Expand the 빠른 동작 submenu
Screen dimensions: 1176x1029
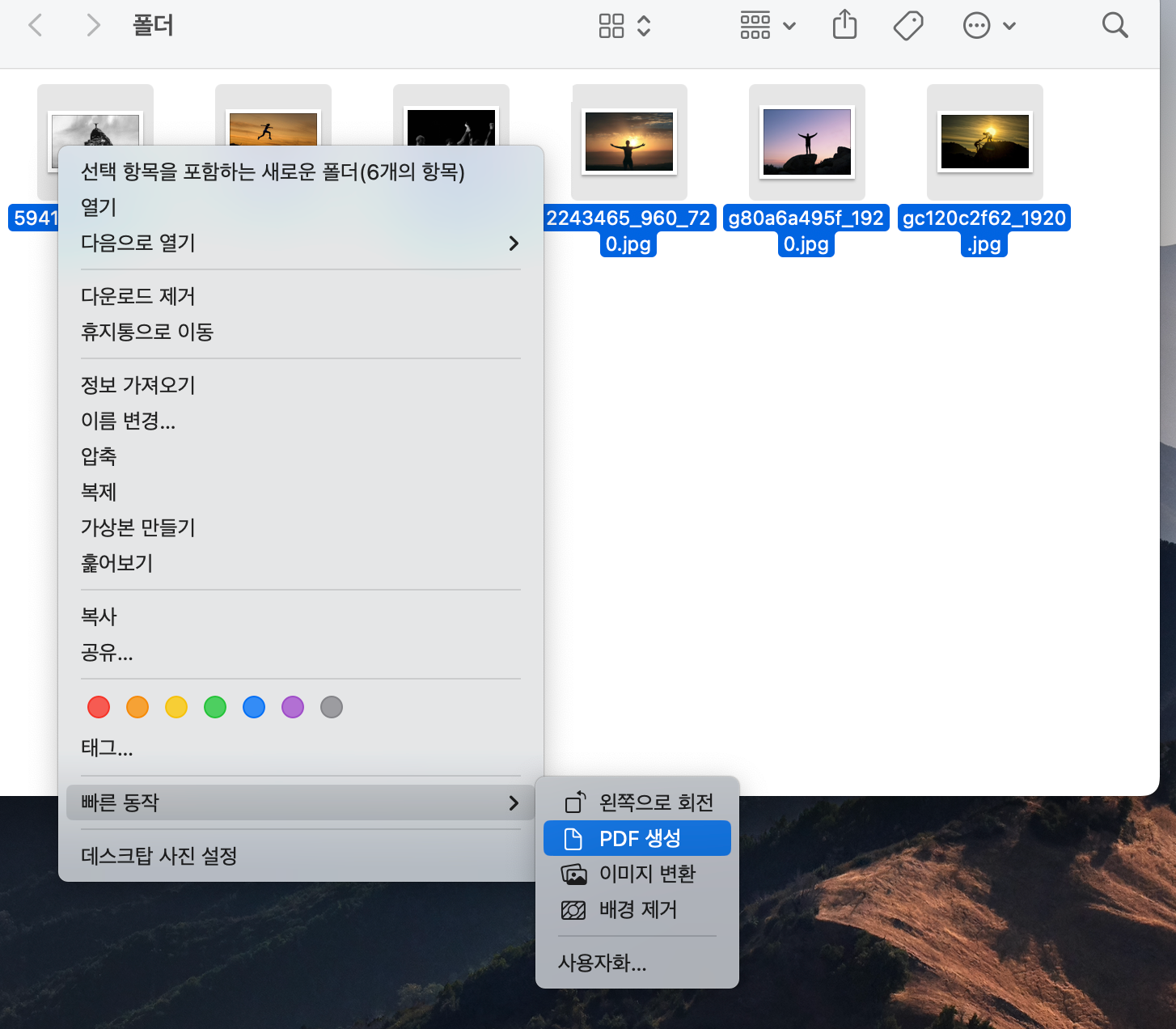[514, 802]
